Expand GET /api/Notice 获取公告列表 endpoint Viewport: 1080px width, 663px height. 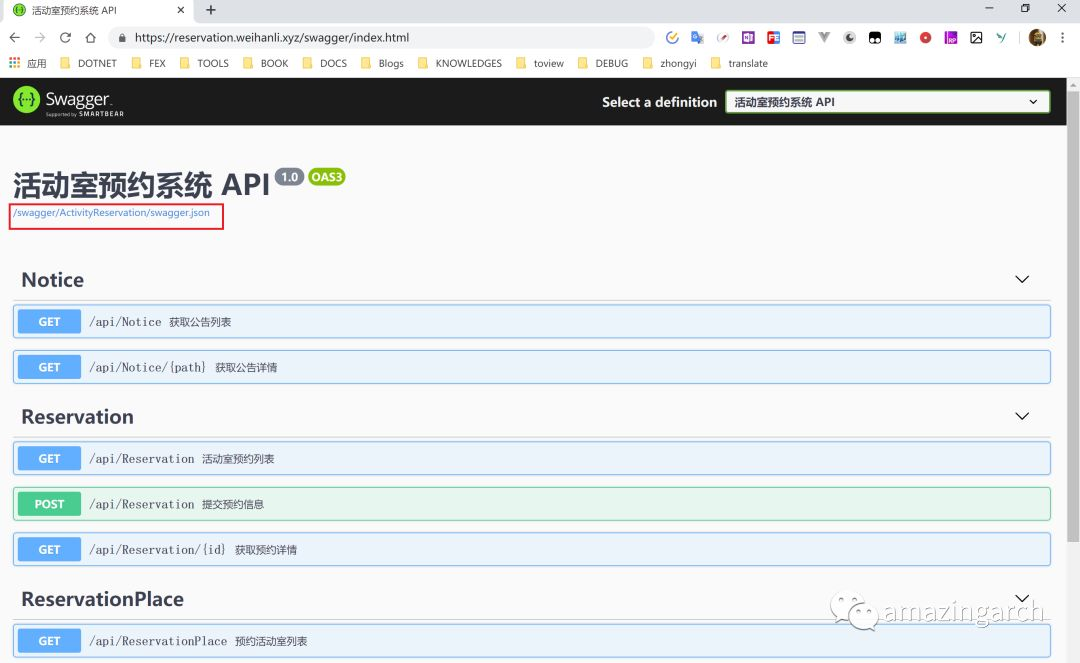coord(532,322)
